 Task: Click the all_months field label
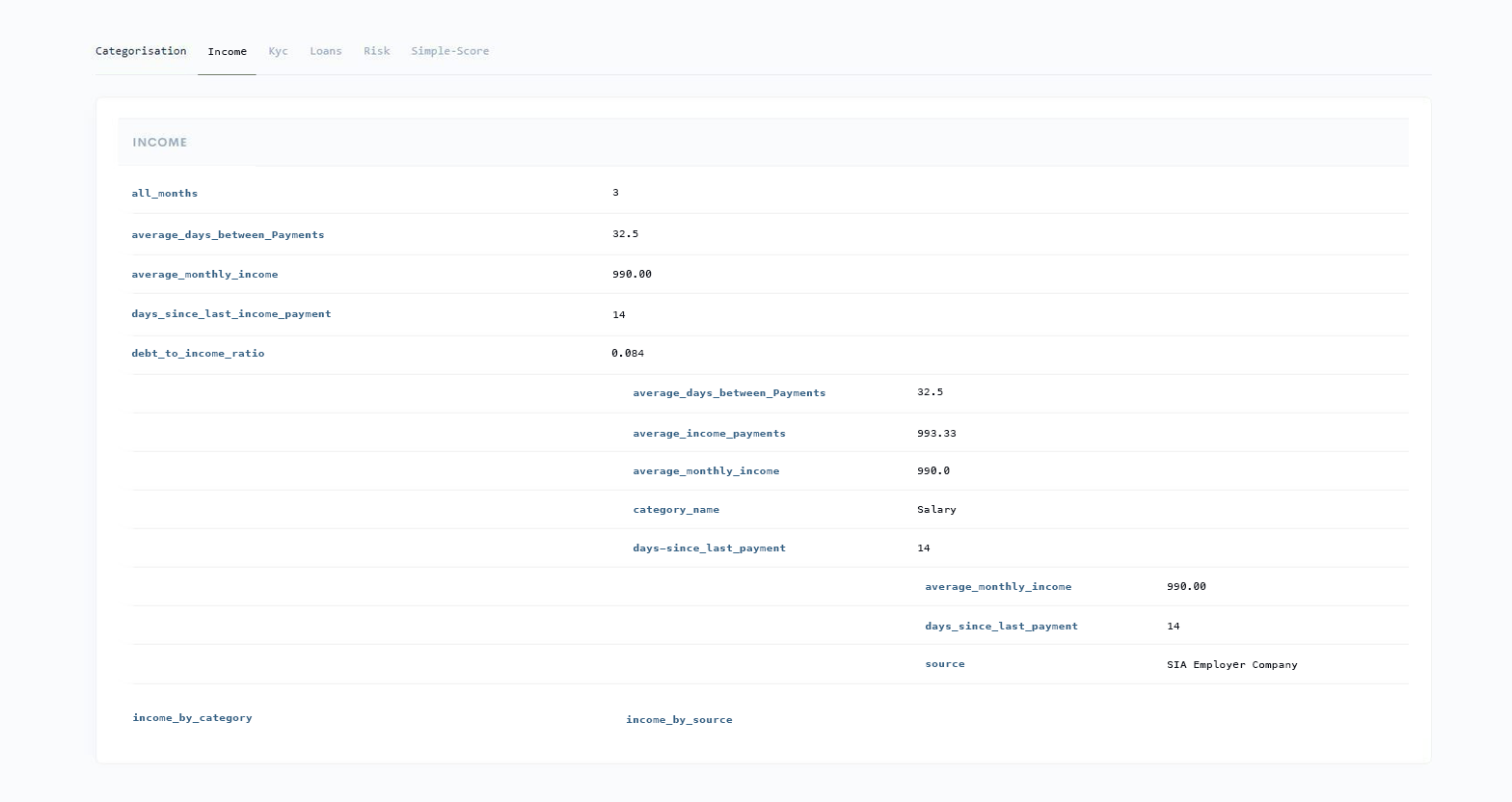[165, 194]
